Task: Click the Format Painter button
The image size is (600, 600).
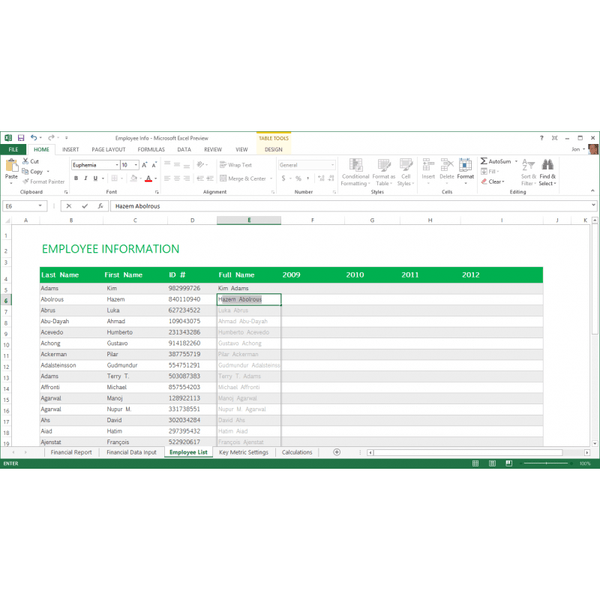Action: coord(45,182)
